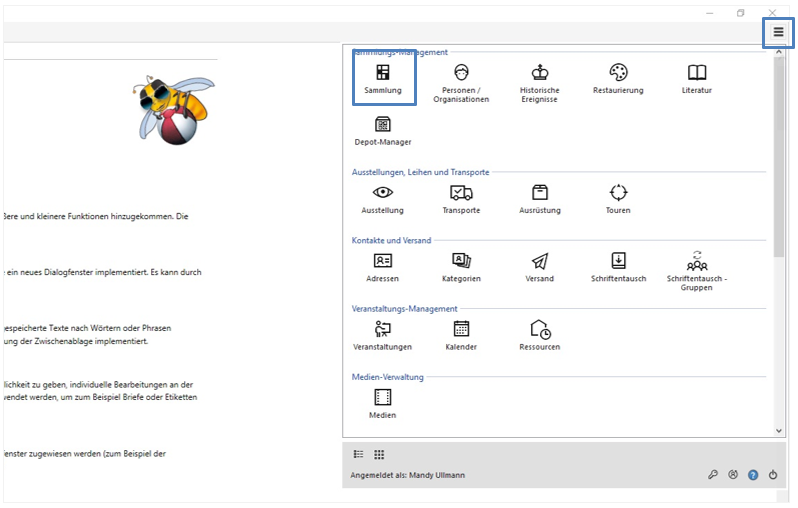Click the Restaurierung palette icon
Screen dimensions: 798x508
pyautogui.click(x=618, y=78)
